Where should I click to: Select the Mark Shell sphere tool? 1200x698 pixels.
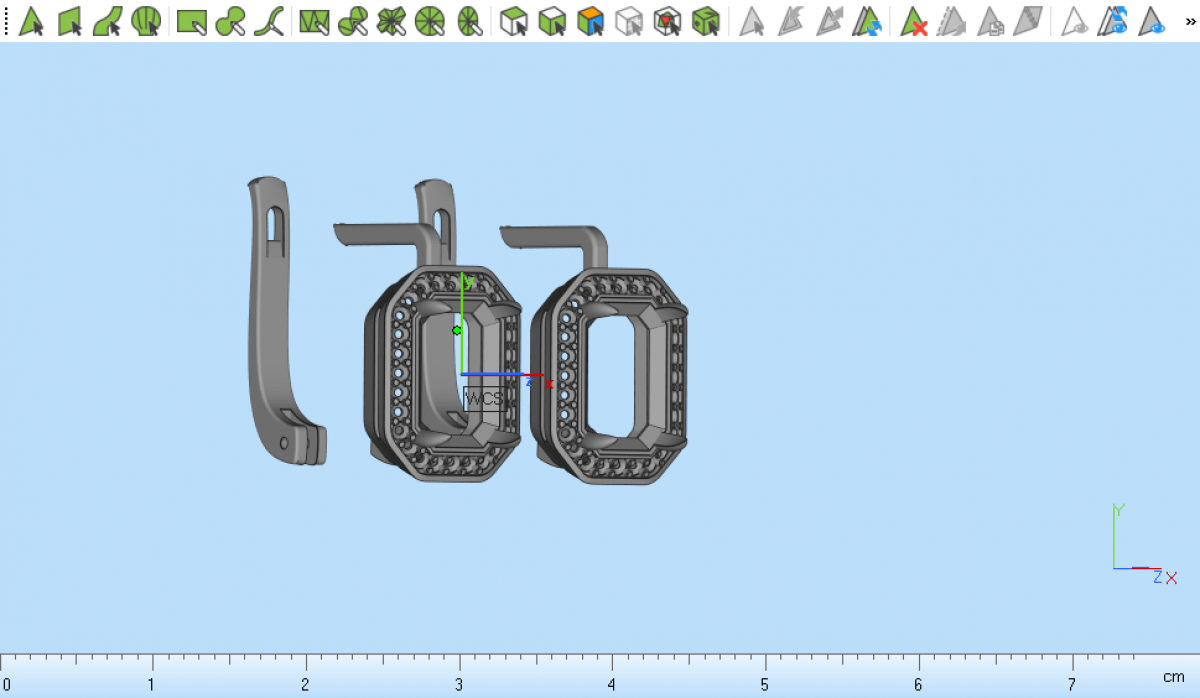(146, 21)
